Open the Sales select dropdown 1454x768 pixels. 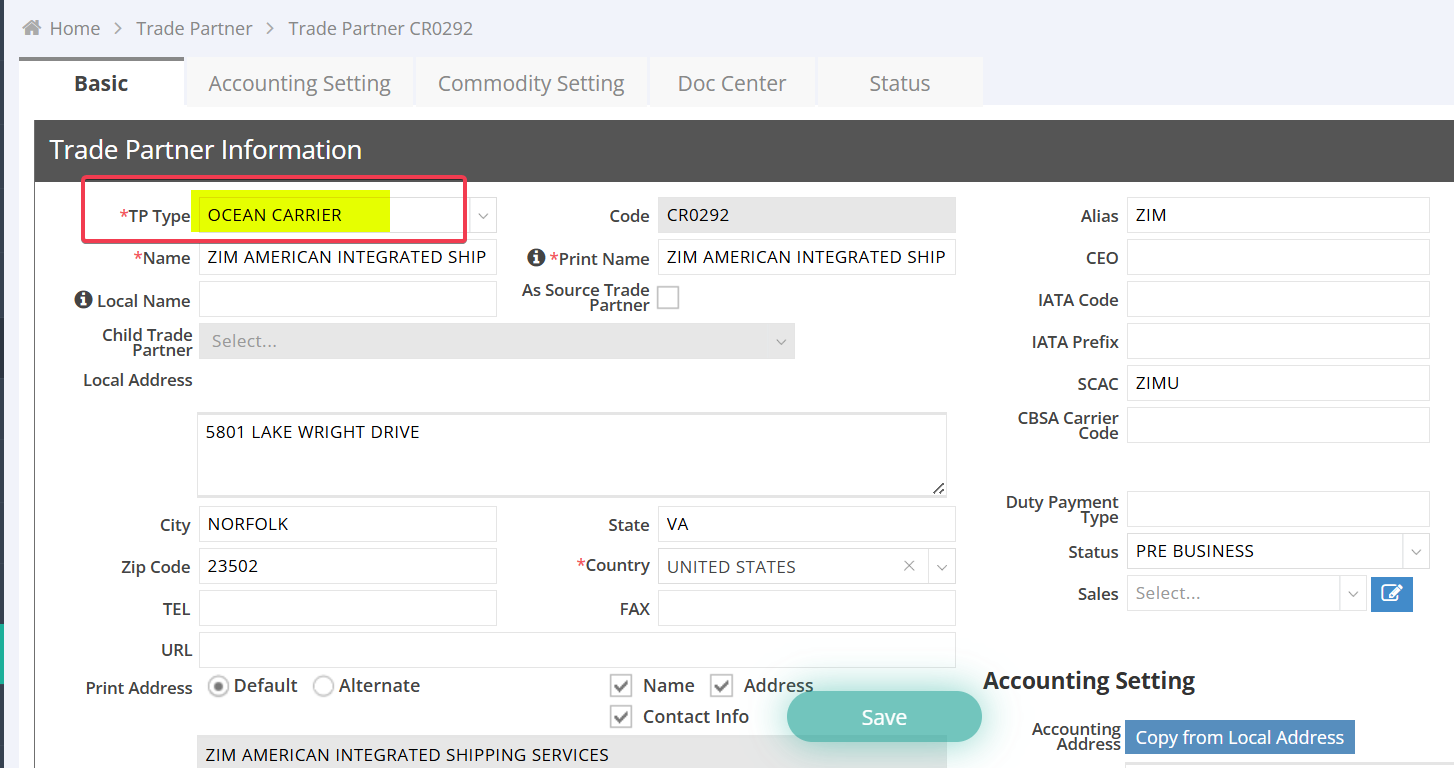[1352, 593]
